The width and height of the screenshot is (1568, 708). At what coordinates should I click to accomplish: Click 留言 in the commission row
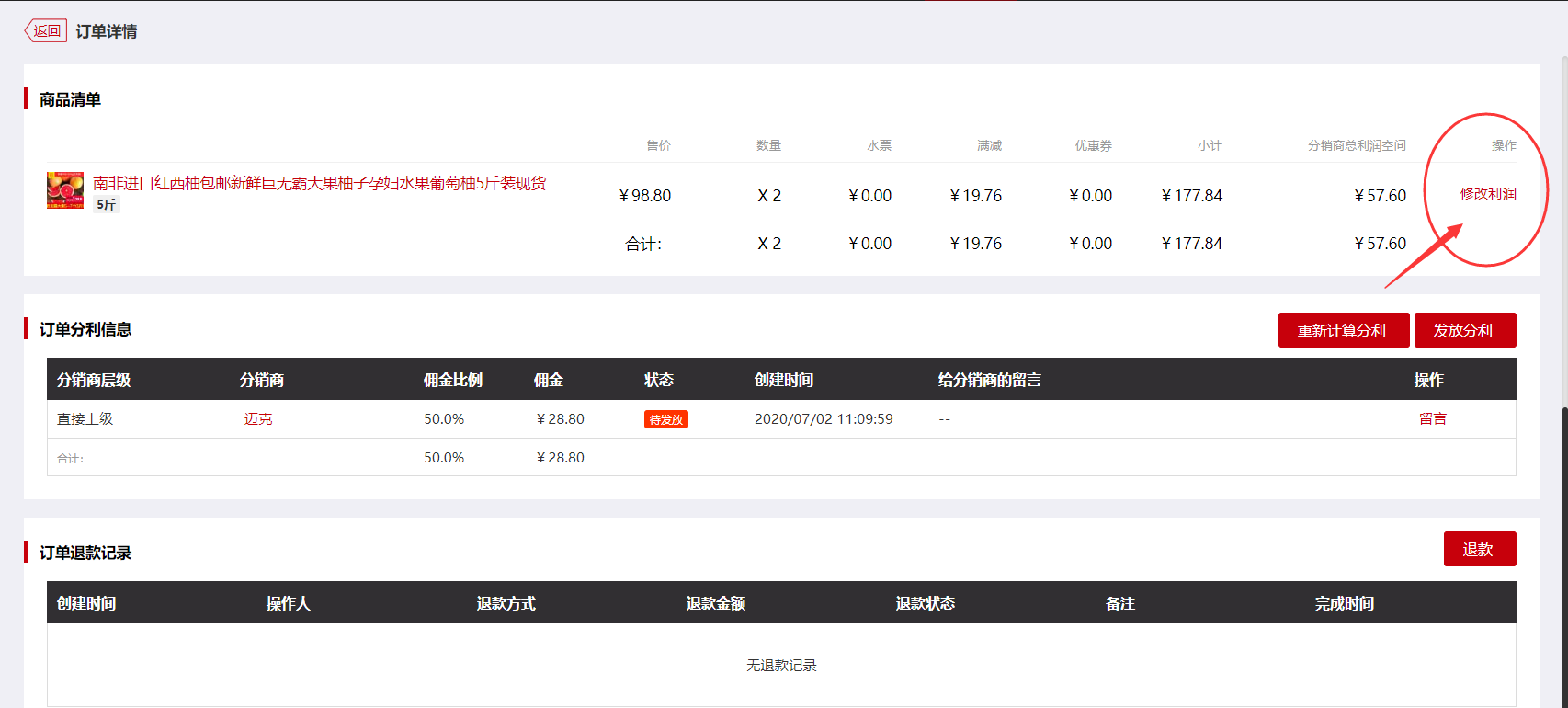pyautogui.click(x=1432, y=419)
